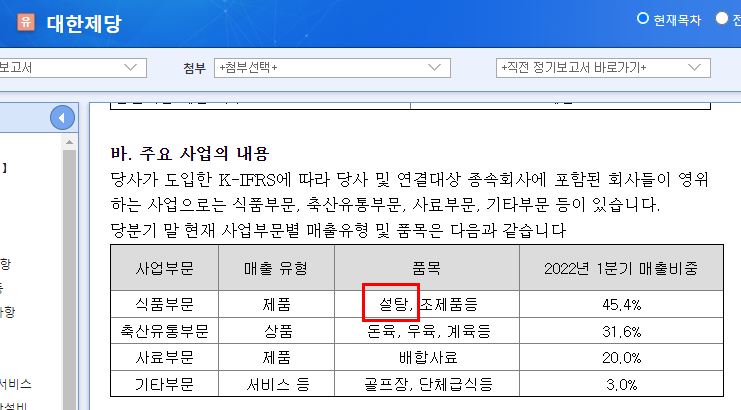The height and width of the screenshot is (410, 741).
Task: Collapse the sidebar with the round arrow button
Action: [x=62, y=118]
